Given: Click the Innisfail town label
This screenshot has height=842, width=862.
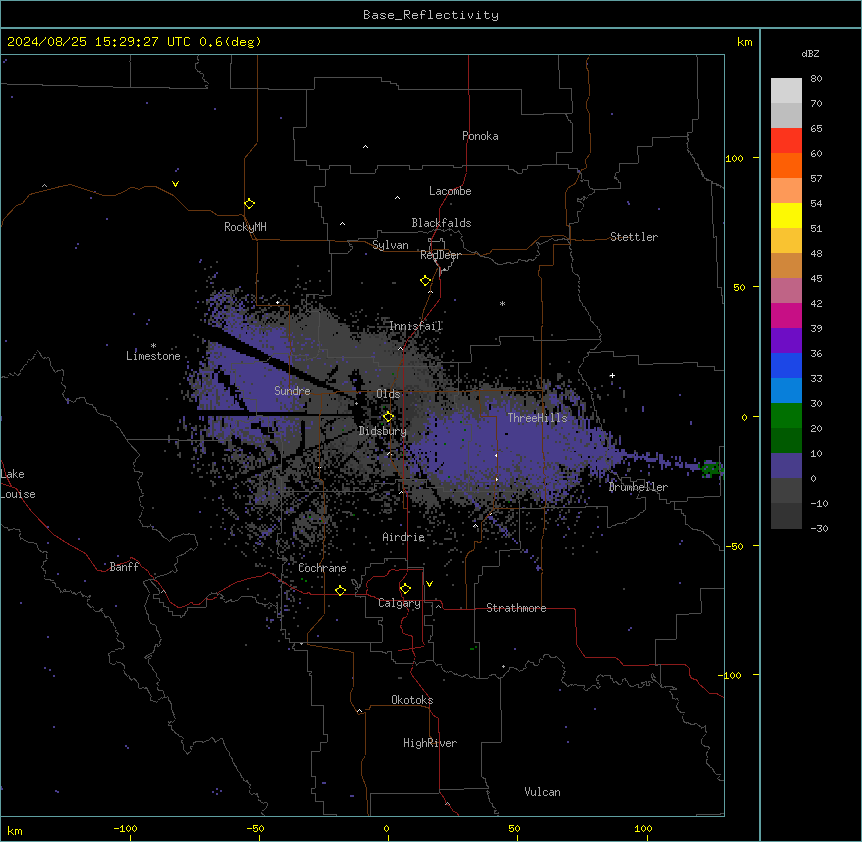Looking at the screenshot, I should (416, 326).
